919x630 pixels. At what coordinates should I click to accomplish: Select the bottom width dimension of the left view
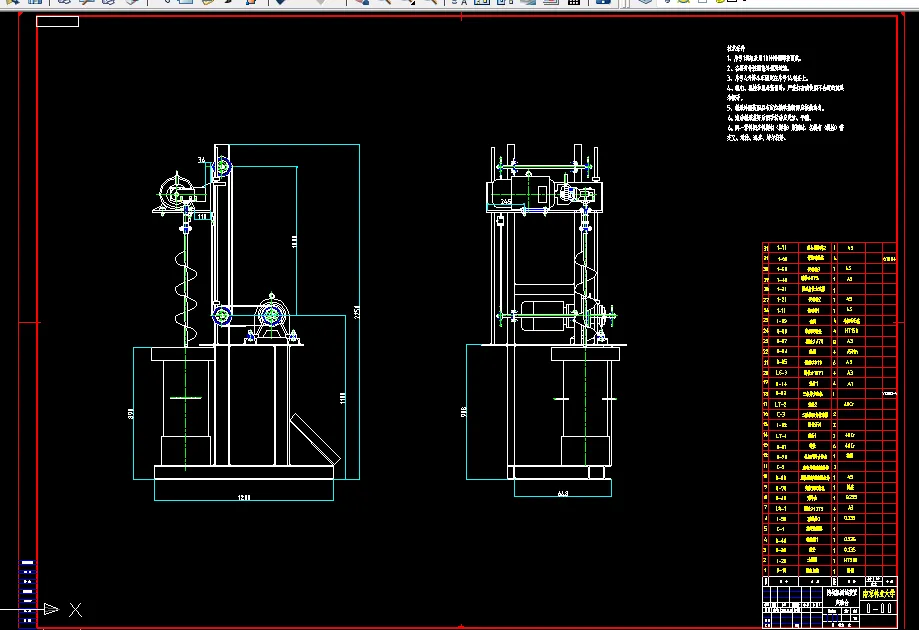coord(244,498)
